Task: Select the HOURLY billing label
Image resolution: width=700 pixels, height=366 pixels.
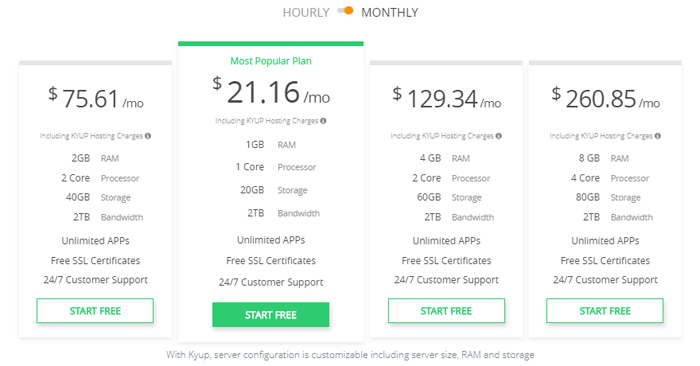Action: coord(306,12)
